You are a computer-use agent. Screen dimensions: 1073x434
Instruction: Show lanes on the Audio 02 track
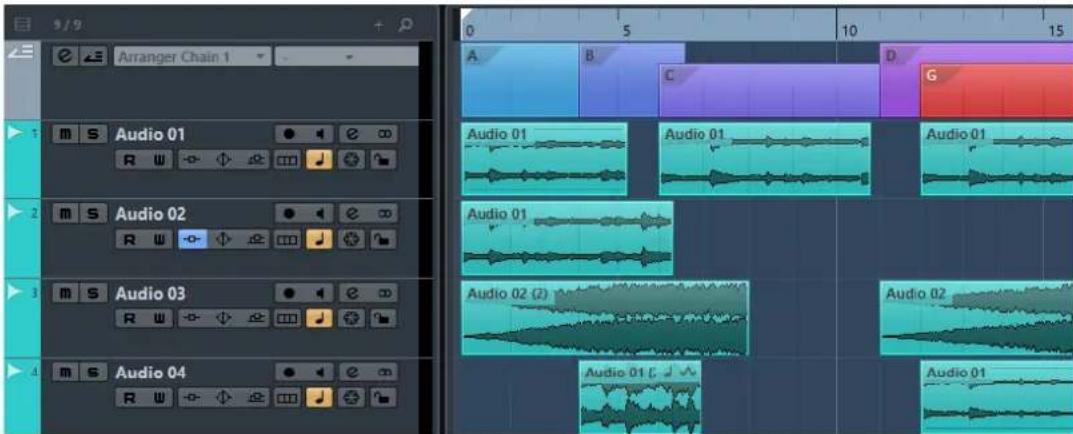288,240
